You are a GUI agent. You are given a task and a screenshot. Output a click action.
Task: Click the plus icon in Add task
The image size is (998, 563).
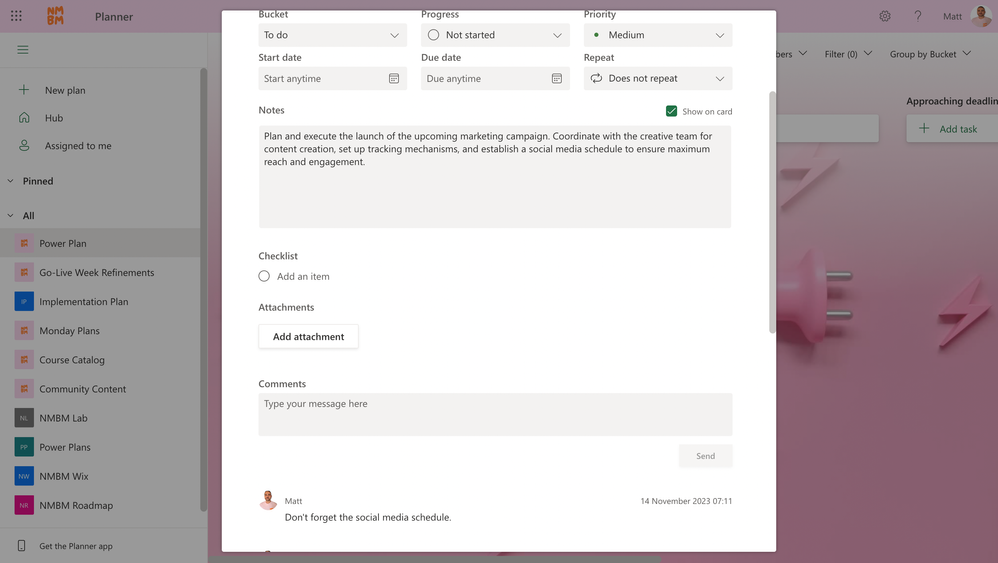point(924,129)
